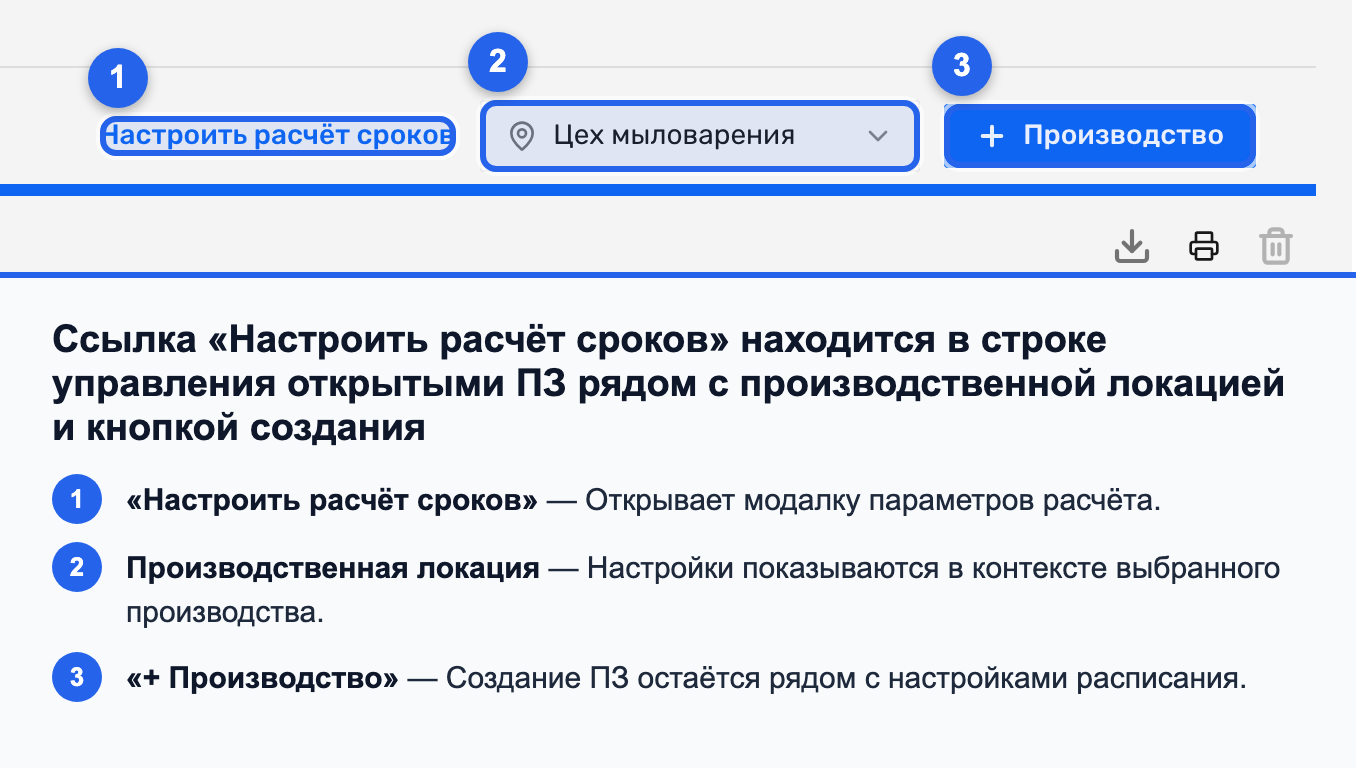
Task: Click annotation badge 1 above the settings link
Action: pyautogui.click(x=118, y=77)
